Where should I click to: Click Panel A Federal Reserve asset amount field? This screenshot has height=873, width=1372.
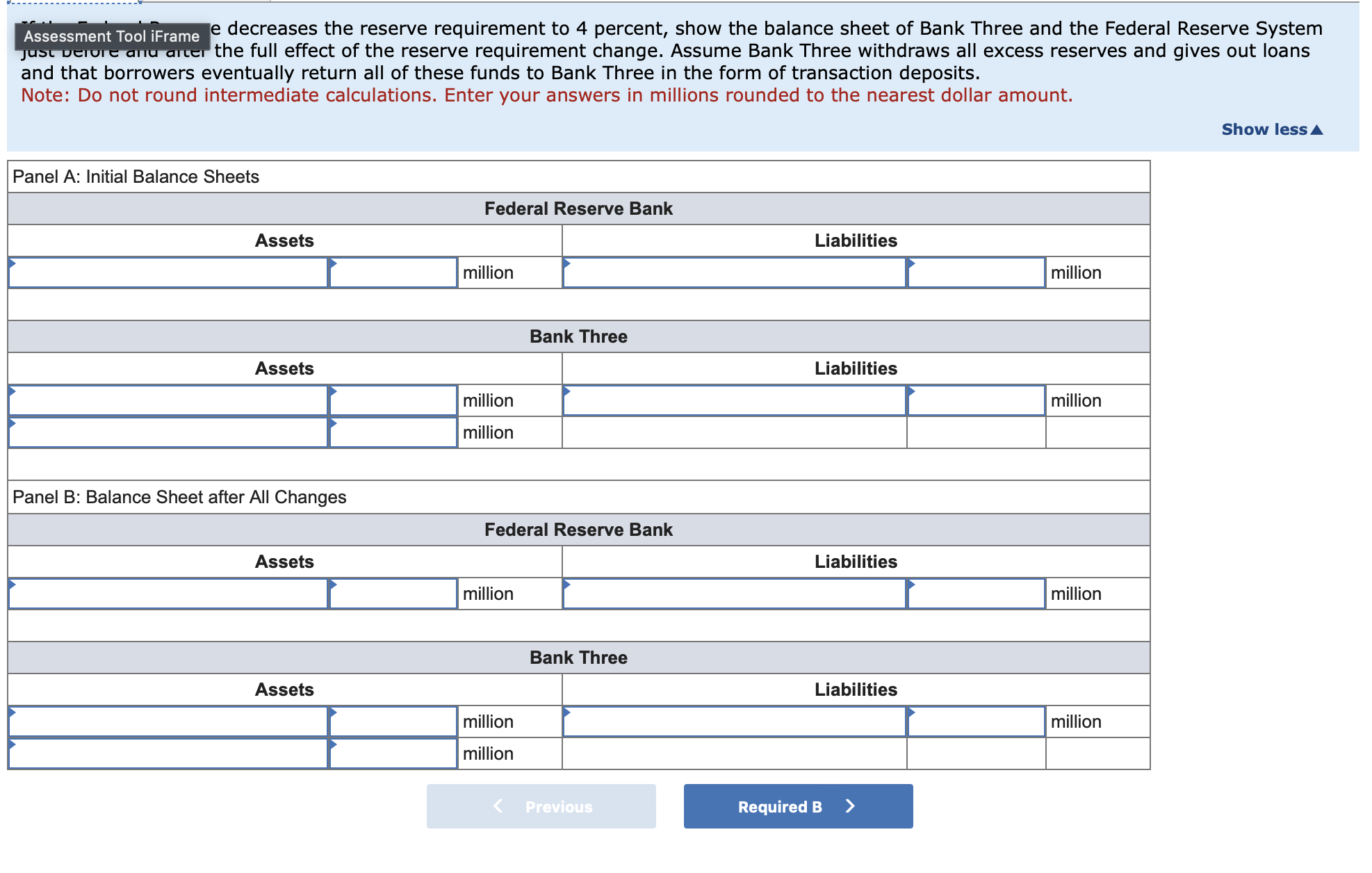click(x=393, y=272)
